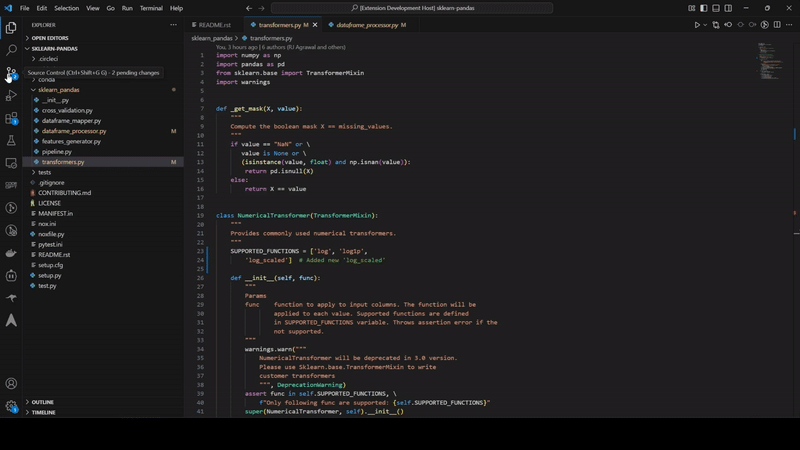The width and height of the screenshot is (800, 450).
Task: Open the Run and Debug view
Action: coord(11,95)
